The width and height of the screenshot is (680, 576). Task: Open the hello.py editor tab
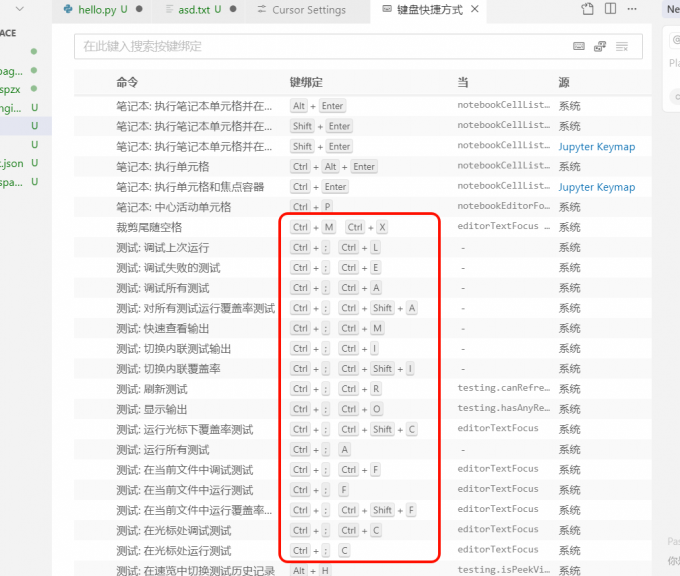[x=103, y=10]
